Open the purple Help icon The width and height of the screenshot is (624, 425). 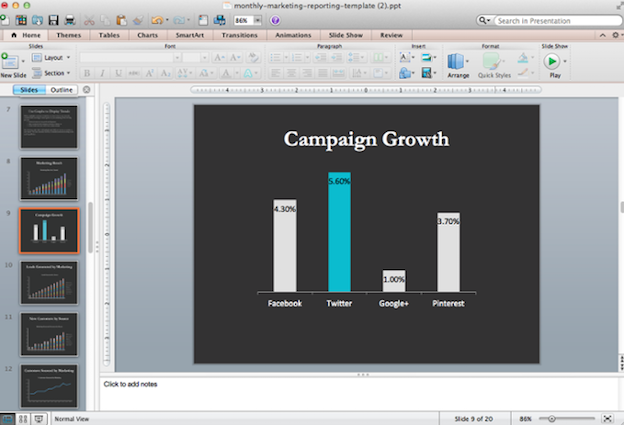click(x=274, y=20)
